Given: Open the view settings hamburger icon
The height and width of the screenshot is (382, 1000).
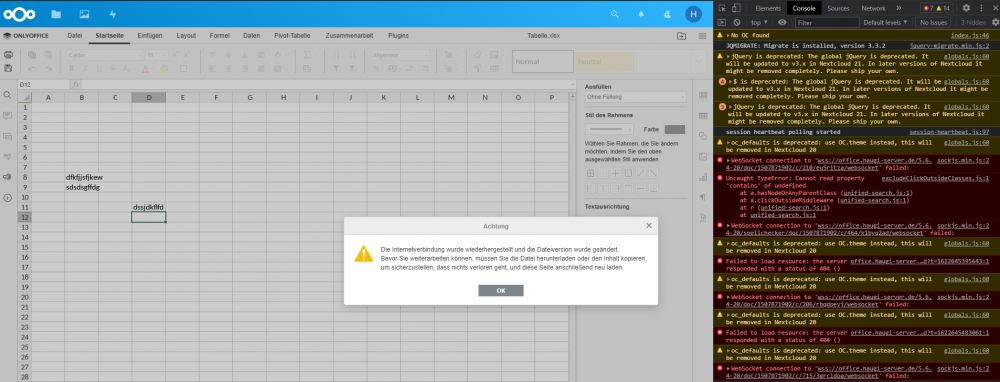Looking at the screenshot, I should click(x=702, y=36).
